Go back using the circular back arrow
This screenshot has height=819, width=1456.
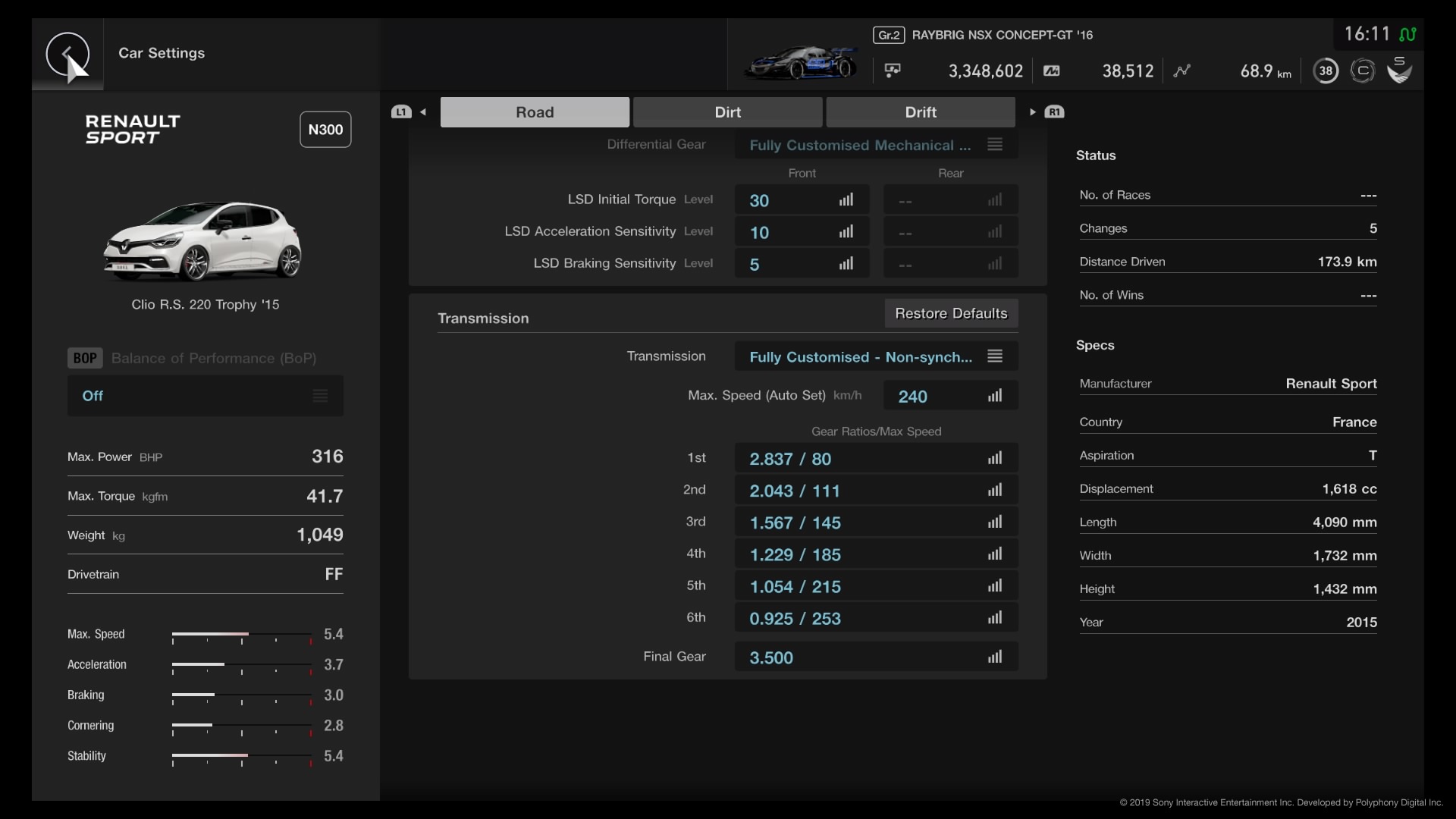click(x=67, y=55)
